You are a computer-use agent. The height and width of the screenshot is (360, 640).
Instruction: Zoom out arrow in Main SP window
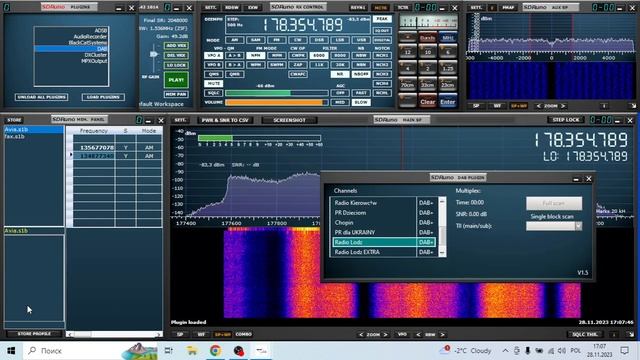361,335
